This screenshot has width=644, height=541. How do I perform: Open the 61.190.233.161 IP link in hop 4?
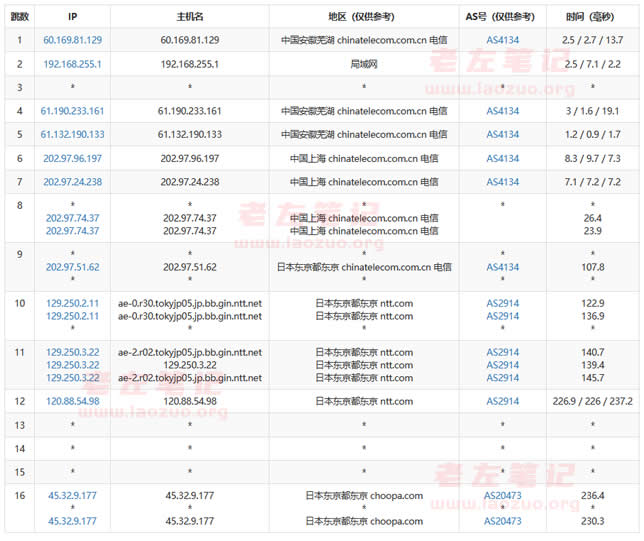pos(73,111)
